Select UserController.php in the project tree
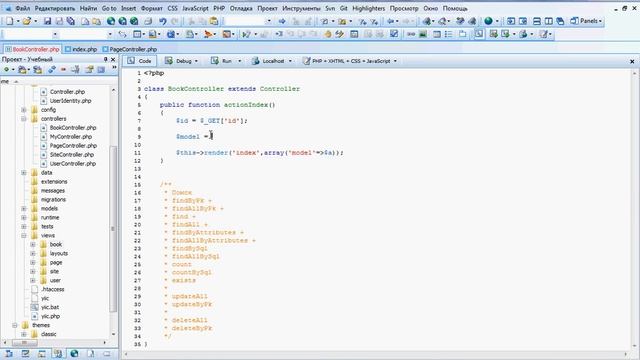Viewport: 640px width, 360px height. tap(73, 164)
